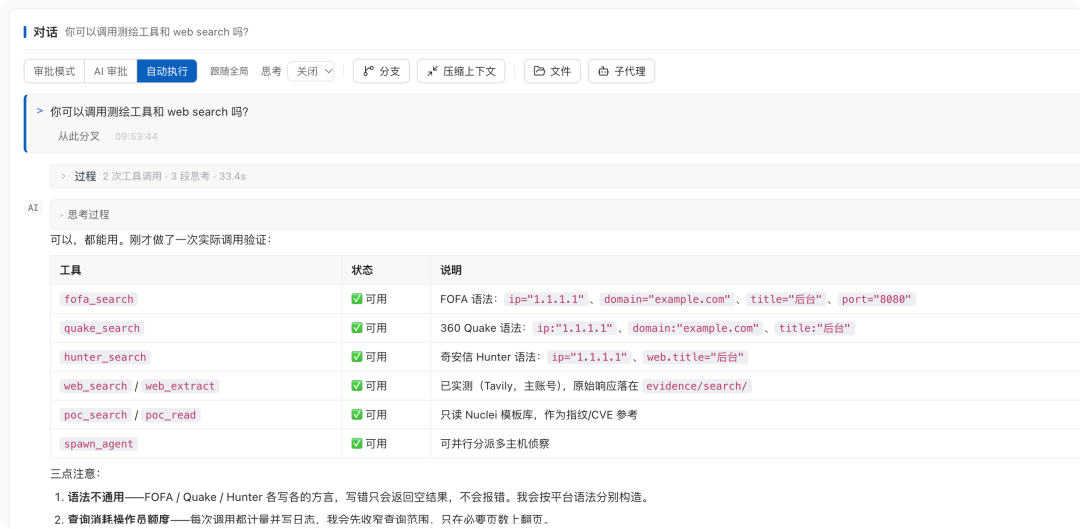The width and height of the screenshot is (1080, 529).
Task: Click the timestamp 09:53:44
Action: [x=136, y=136]
